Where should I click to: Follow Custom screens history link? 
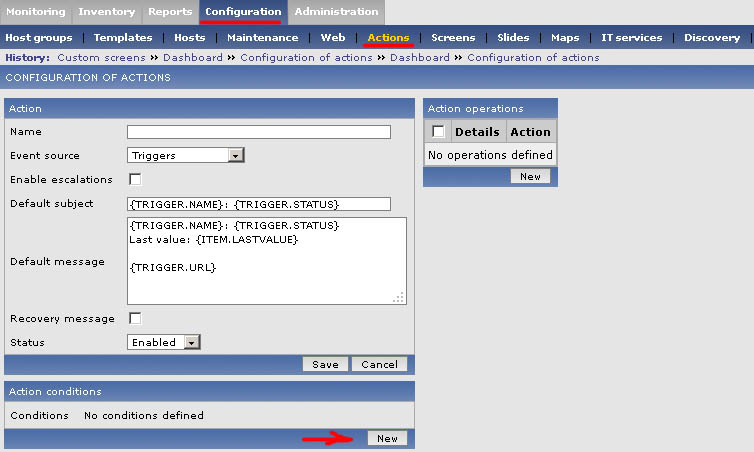[101, 58]
